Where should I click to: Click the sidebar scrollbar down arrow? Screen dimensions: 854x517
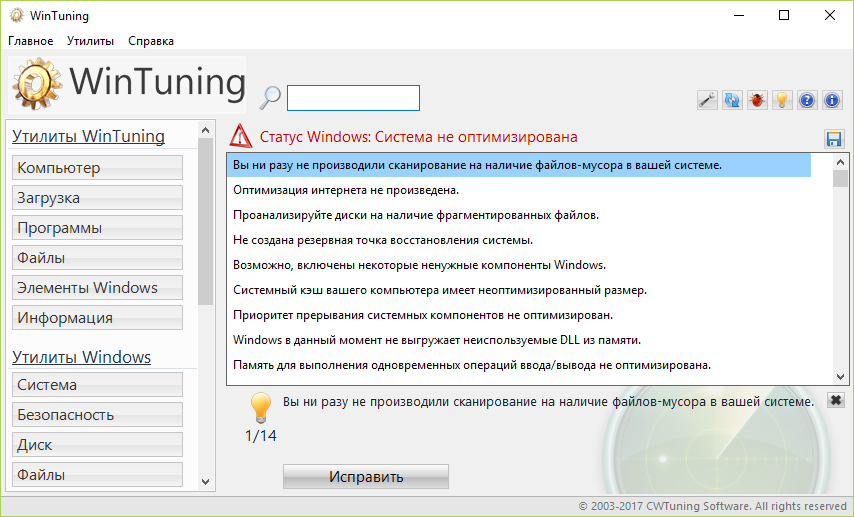[x=205, y=482]
